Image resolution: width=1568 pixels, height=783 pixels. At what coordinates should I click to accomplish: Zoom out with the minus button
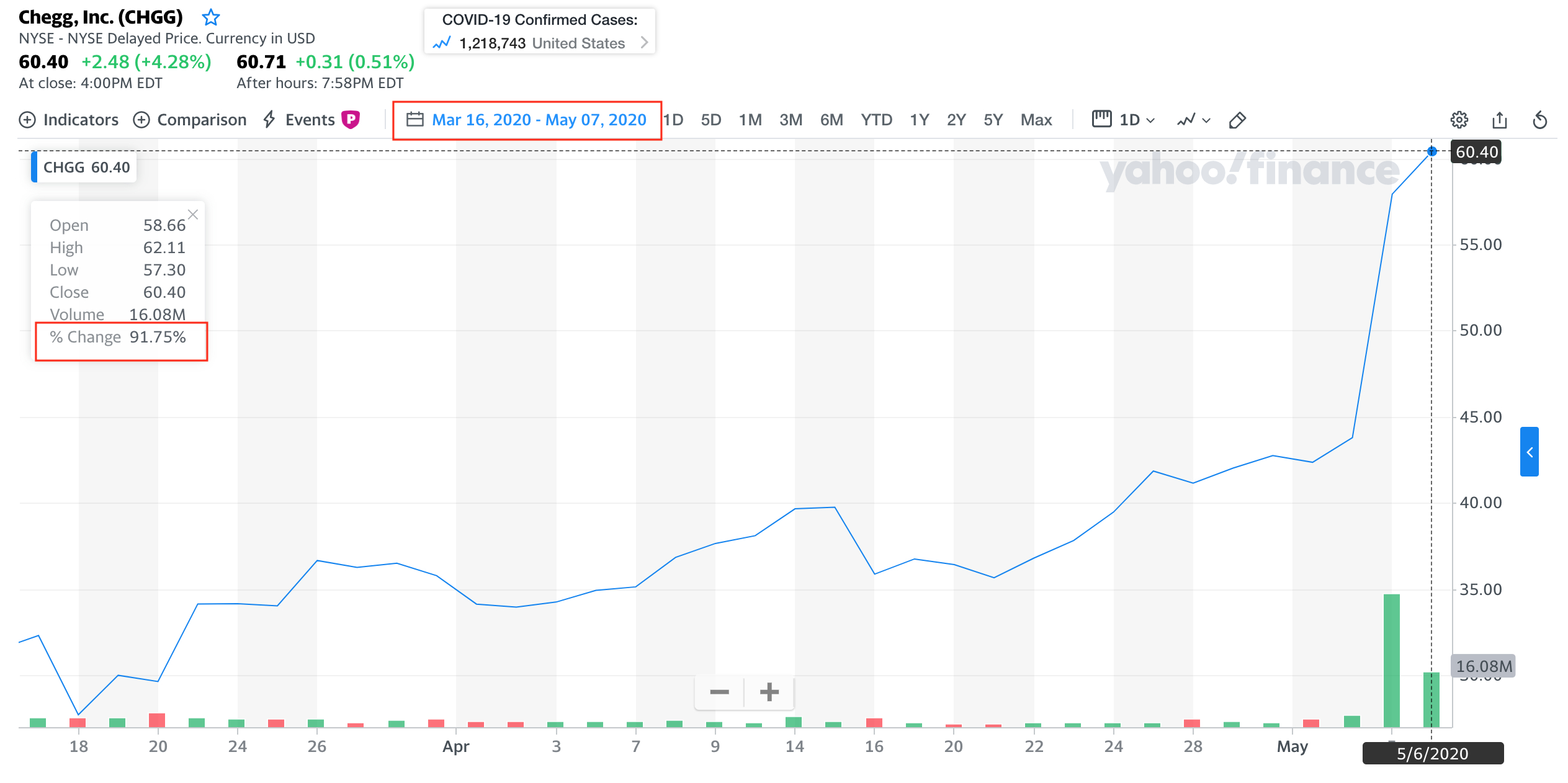[719, 692]
